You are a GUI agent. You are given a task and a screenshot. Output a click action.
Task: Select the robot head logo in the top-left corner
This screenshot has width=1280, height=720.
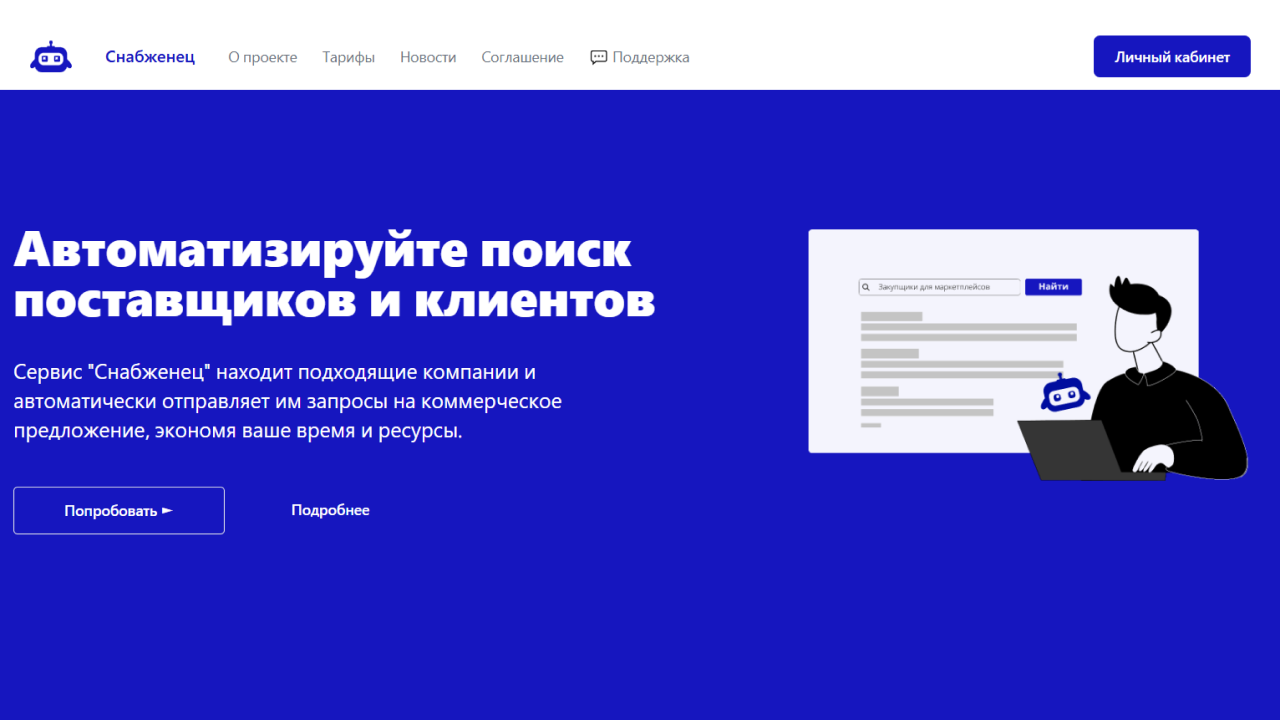[50, 55]
